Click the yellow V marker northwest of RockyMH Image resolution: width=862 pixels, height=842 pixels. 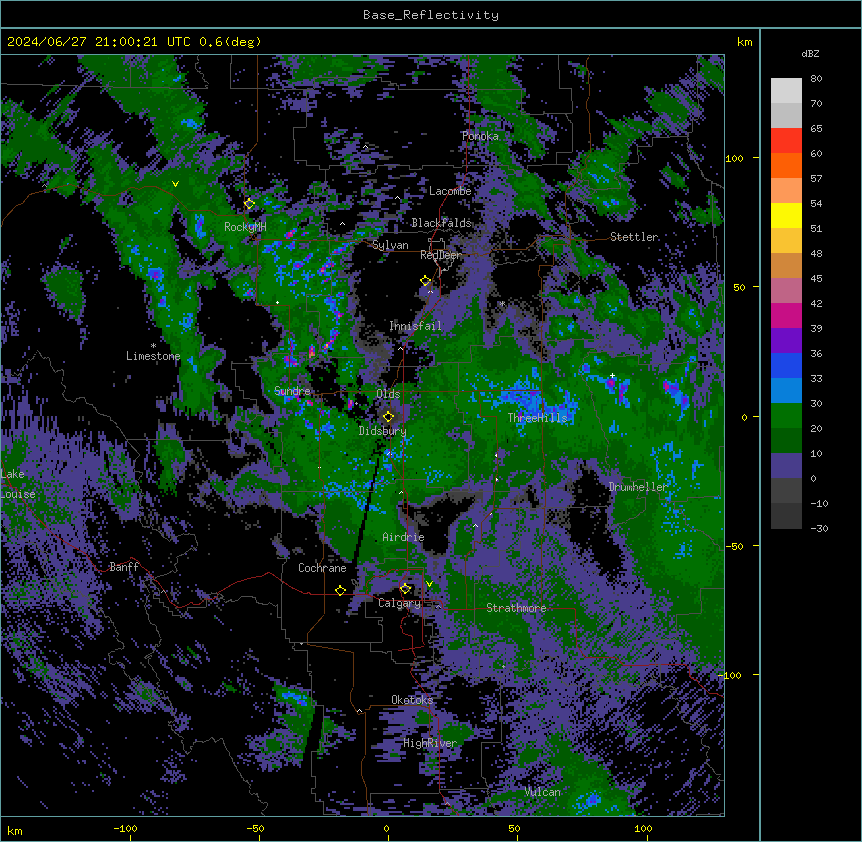coord(175,184)
